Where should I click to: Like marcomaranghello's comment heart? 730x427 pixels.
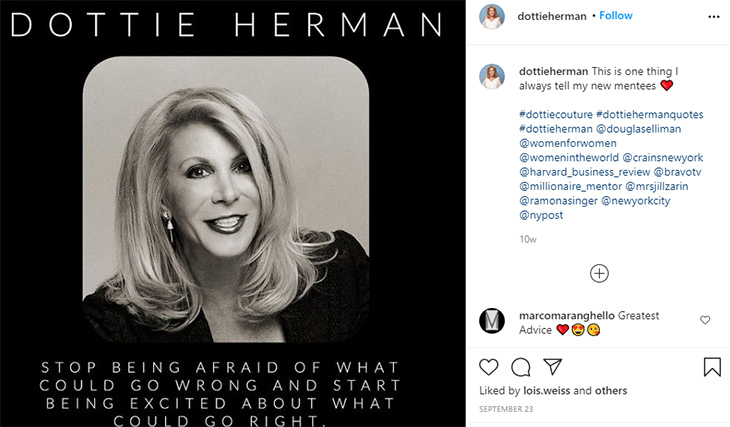coord(705,320)
